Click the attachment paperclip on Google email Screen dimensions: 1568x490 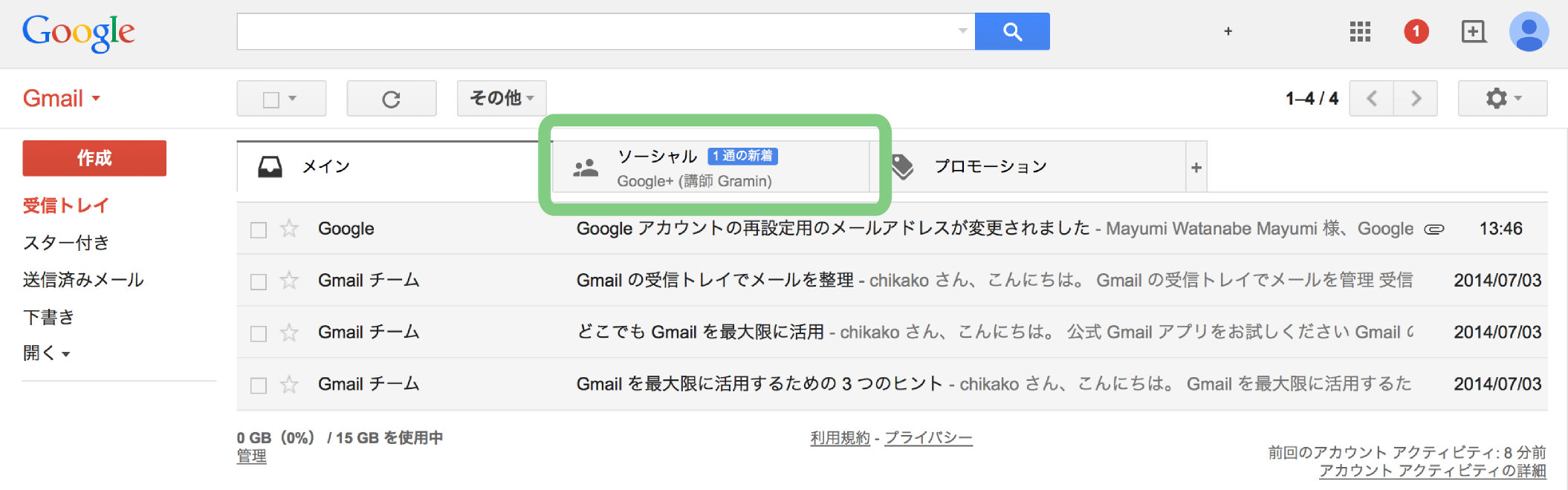tap(1433, 229)
